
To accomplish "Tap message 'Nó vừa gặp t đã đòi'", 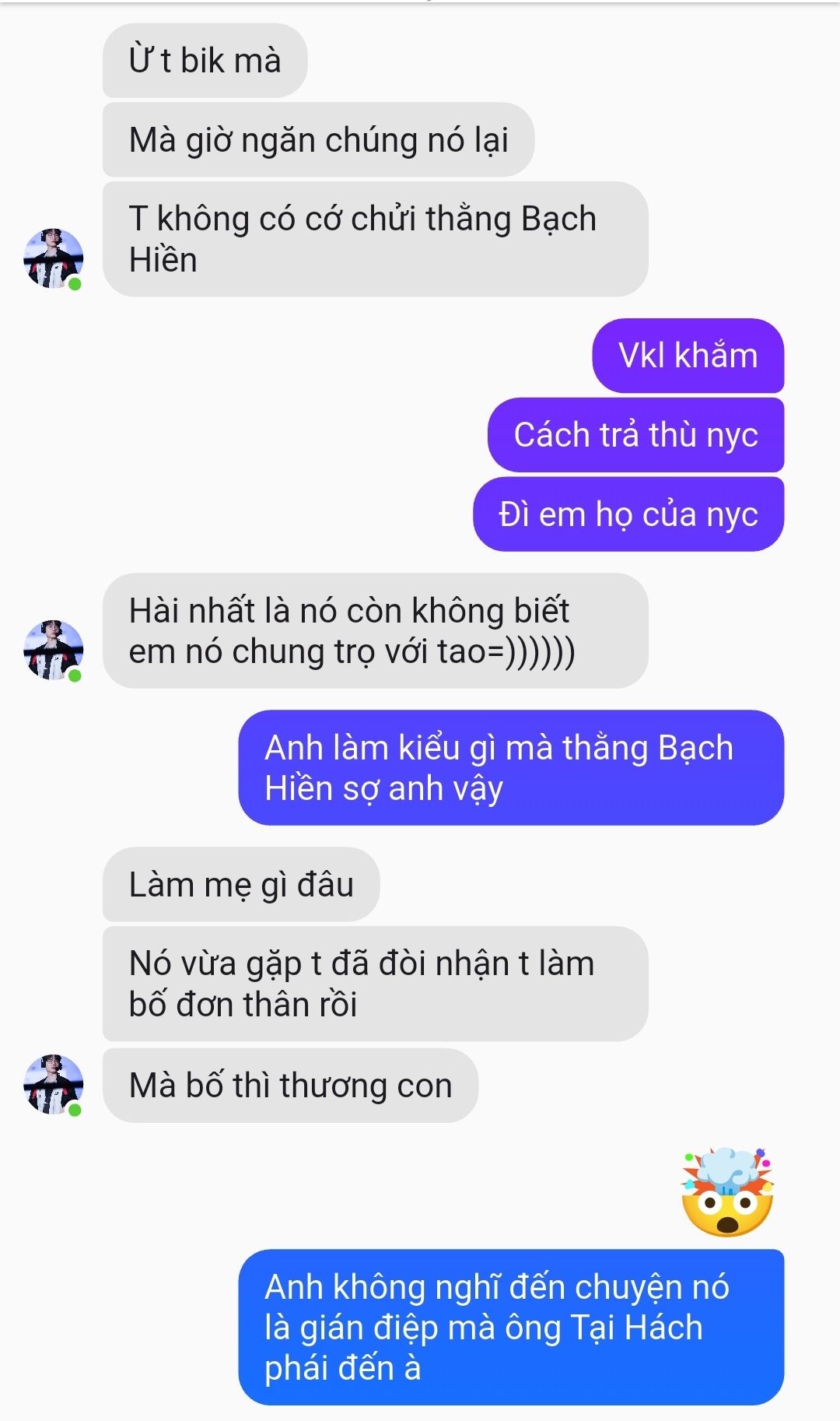I will click(x=375, y=984).
